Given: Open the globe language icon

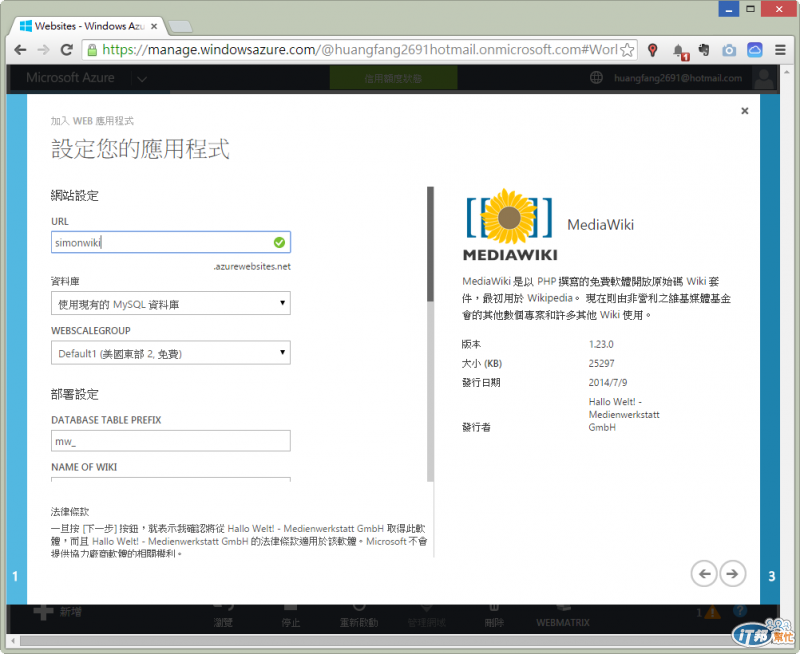Looking at the screenshot, I should (x=596, y=78).
